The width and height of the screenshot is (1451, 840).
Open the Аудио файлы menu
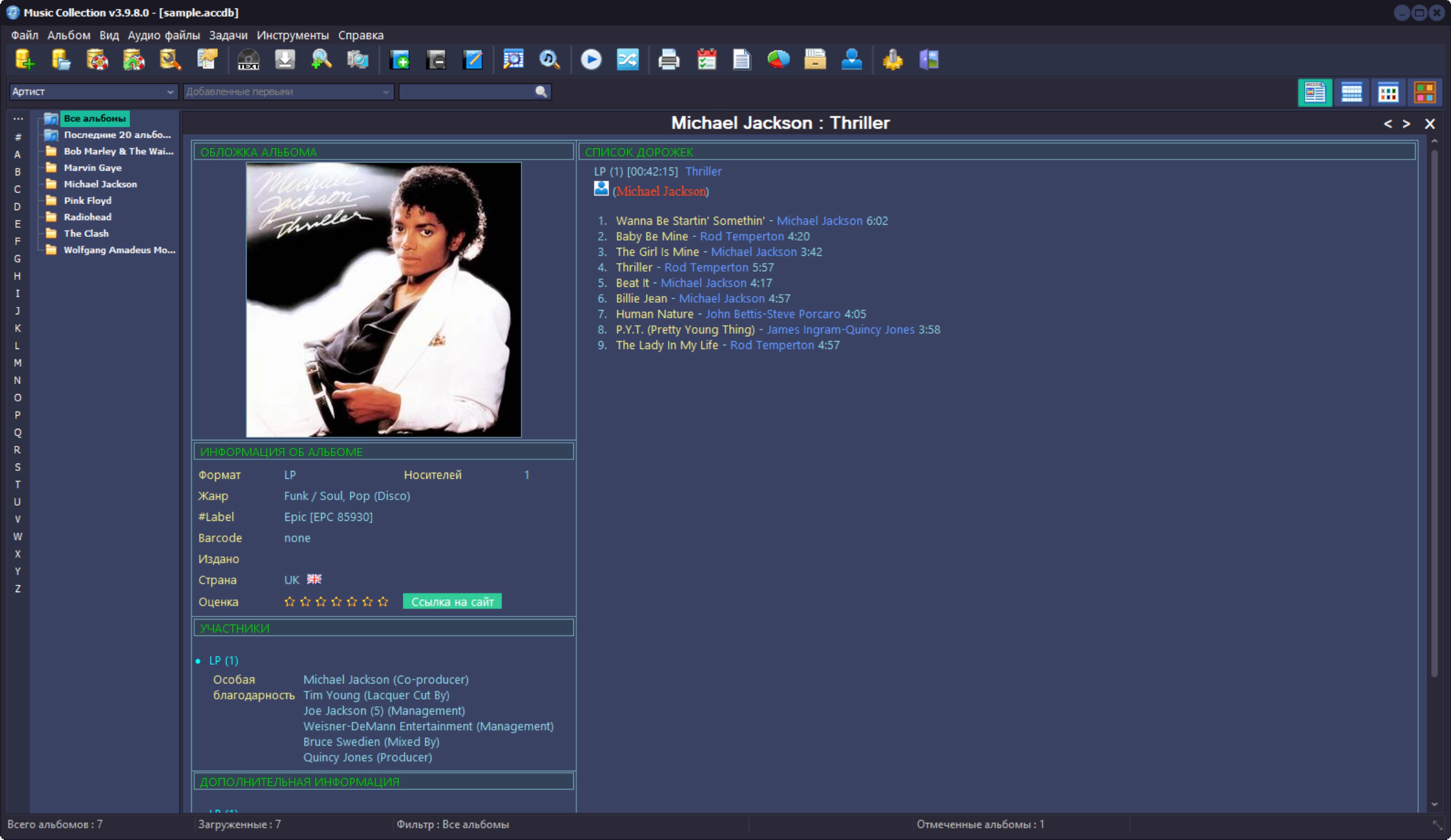click(x=164, y=35)
